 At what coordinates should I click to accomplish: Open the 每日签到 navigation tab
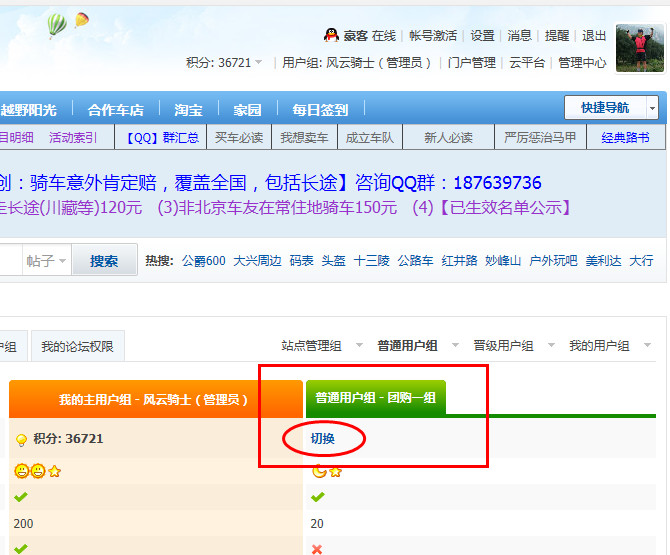click(x=320, y=110)
